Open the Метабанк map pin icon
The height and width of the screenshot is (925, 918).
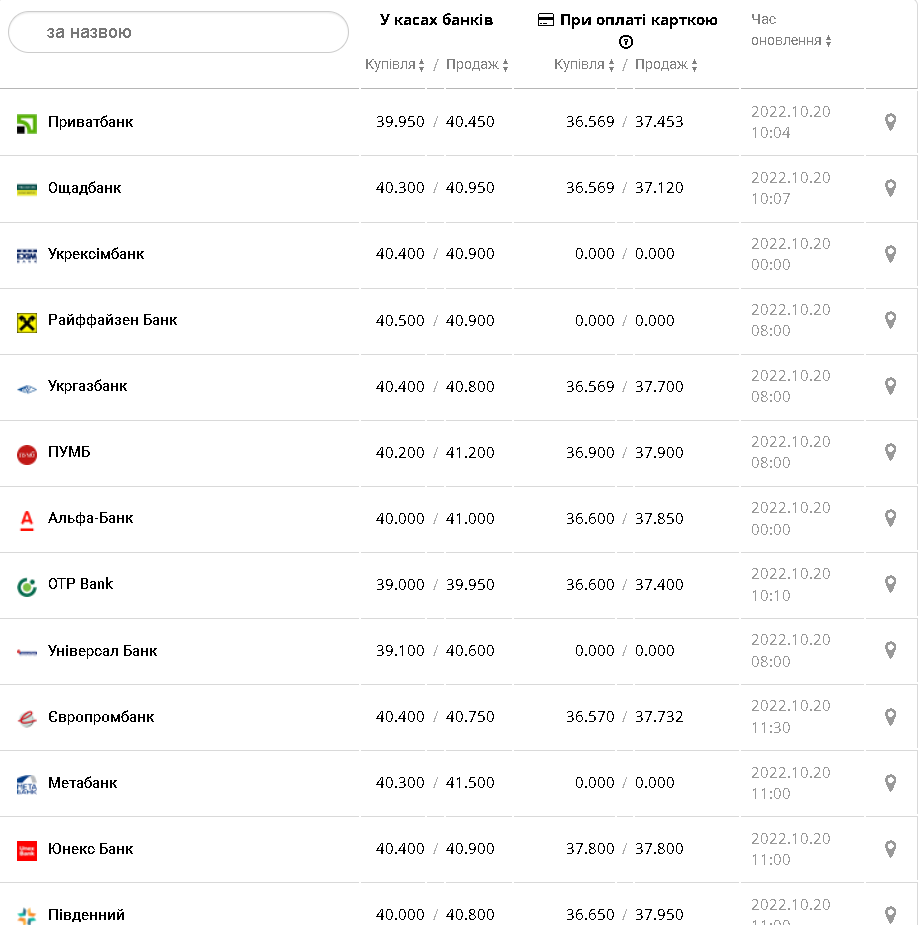890,782
